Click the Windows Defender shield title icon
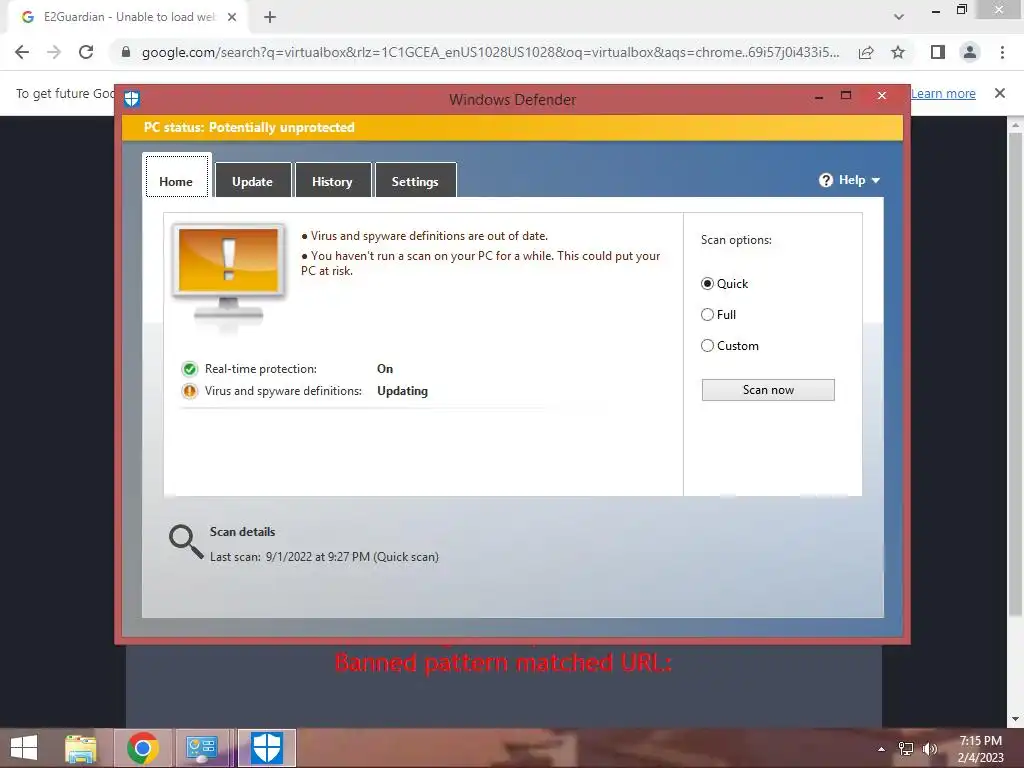Image resolution: width=1024 pixels, height=768 pixels. click(132, 99)
